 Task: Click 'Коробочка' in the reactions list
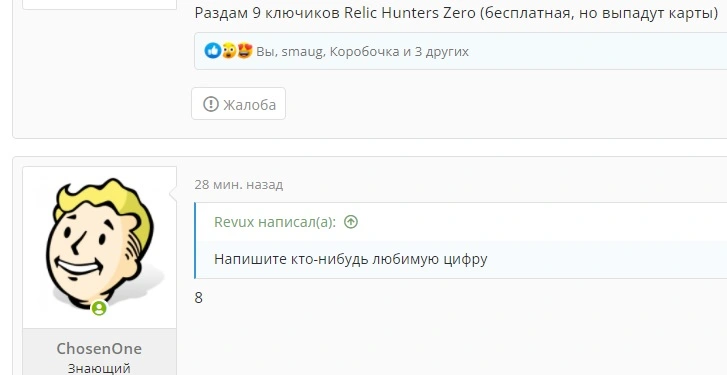(364, 51)
